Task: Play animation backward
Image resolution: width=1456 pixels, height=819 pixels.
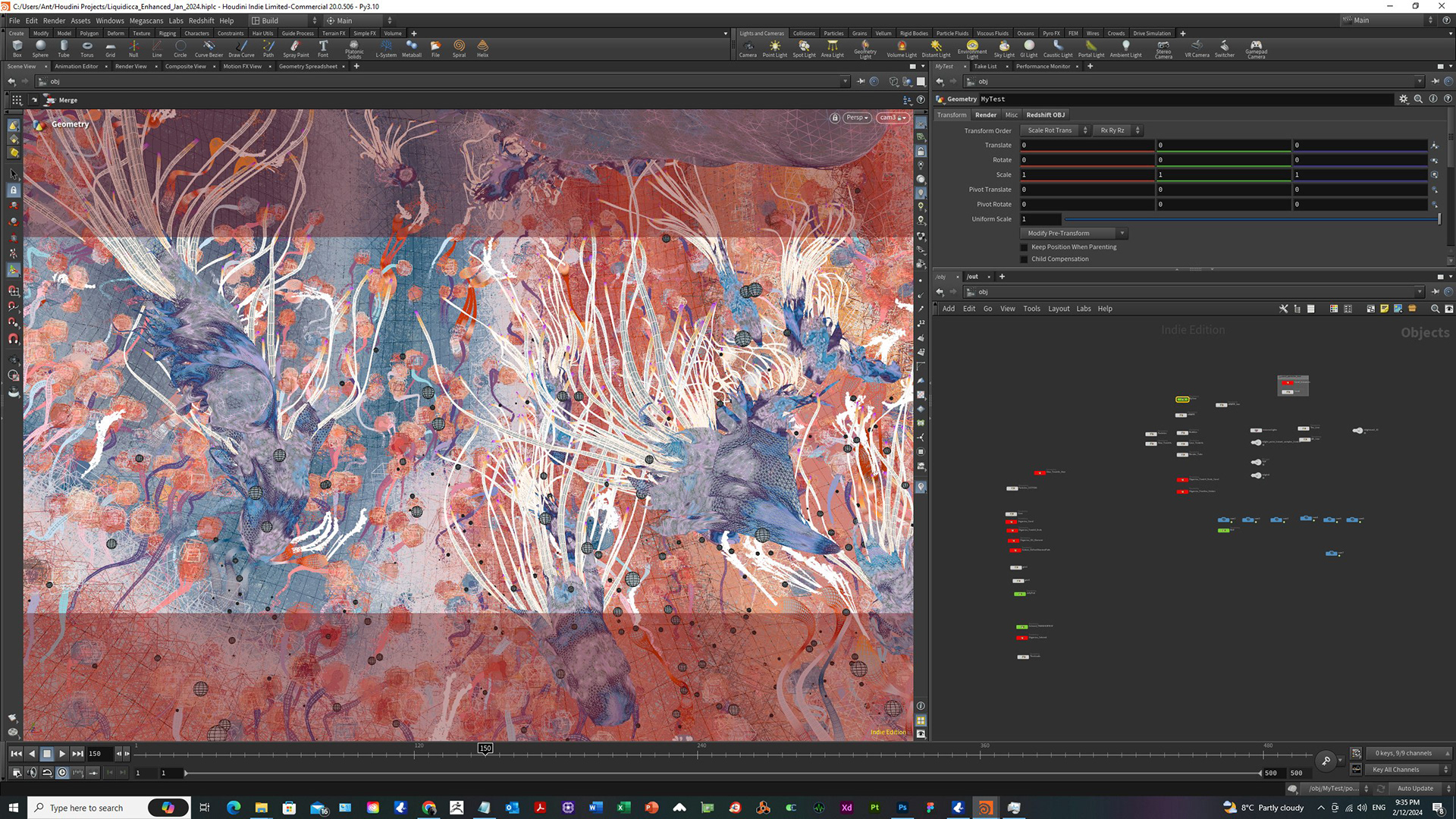Action: (32, 754)
